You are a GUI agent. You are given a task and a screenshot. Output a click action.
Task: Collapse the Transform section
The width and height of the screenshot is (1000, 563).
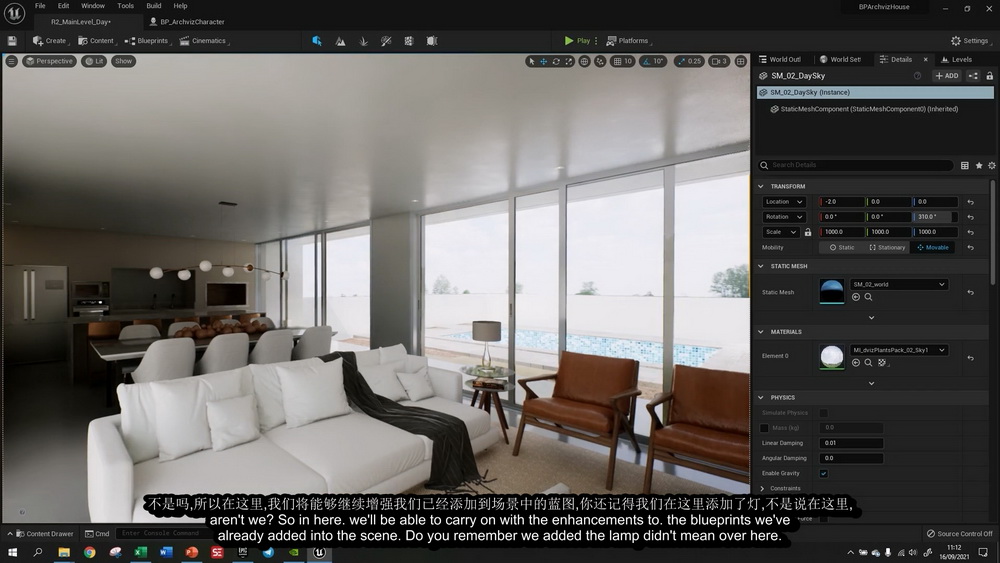tap(761, 186)
